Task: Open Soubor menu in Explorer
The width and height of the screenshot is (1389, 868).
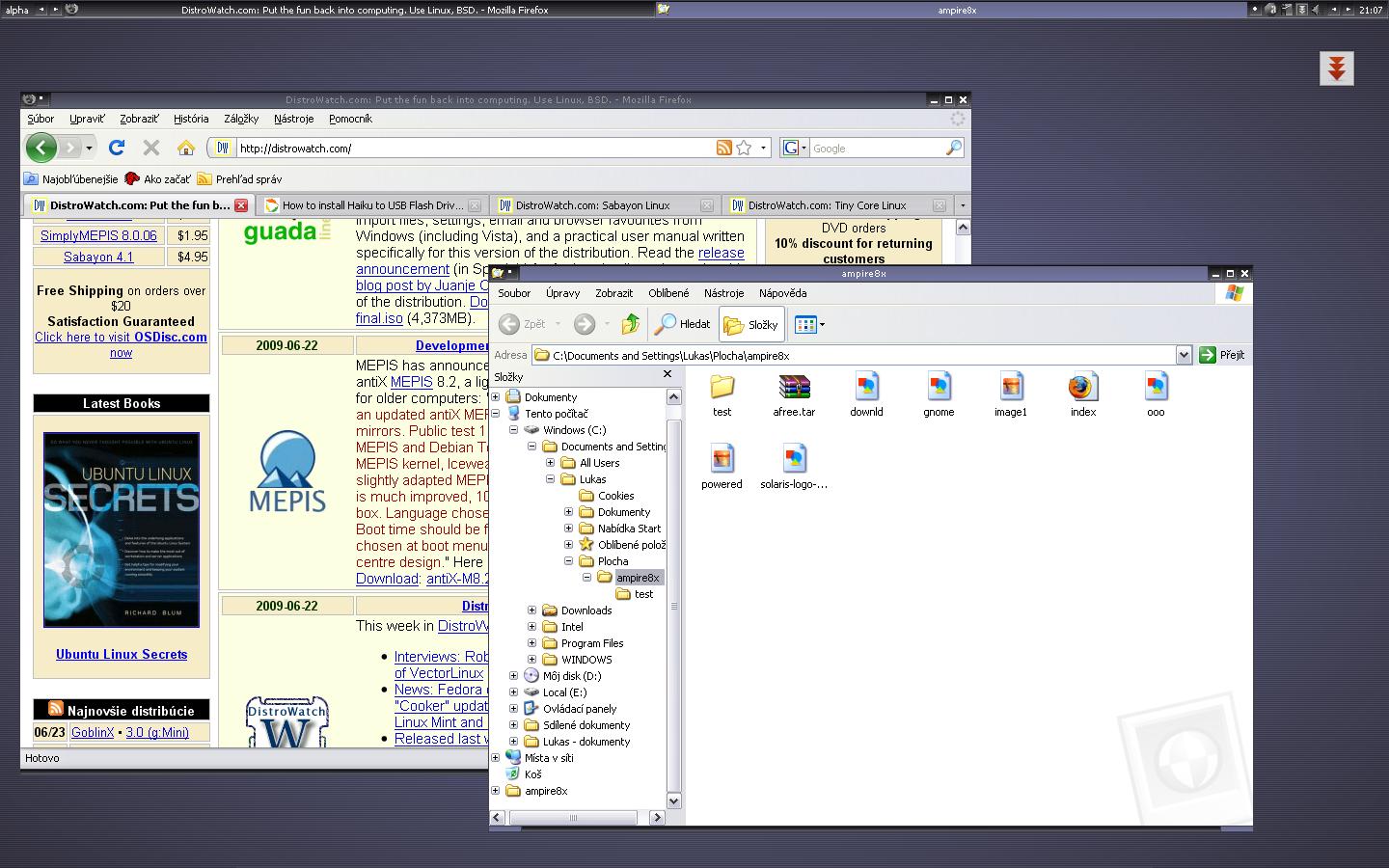Action: click(514, 293)
